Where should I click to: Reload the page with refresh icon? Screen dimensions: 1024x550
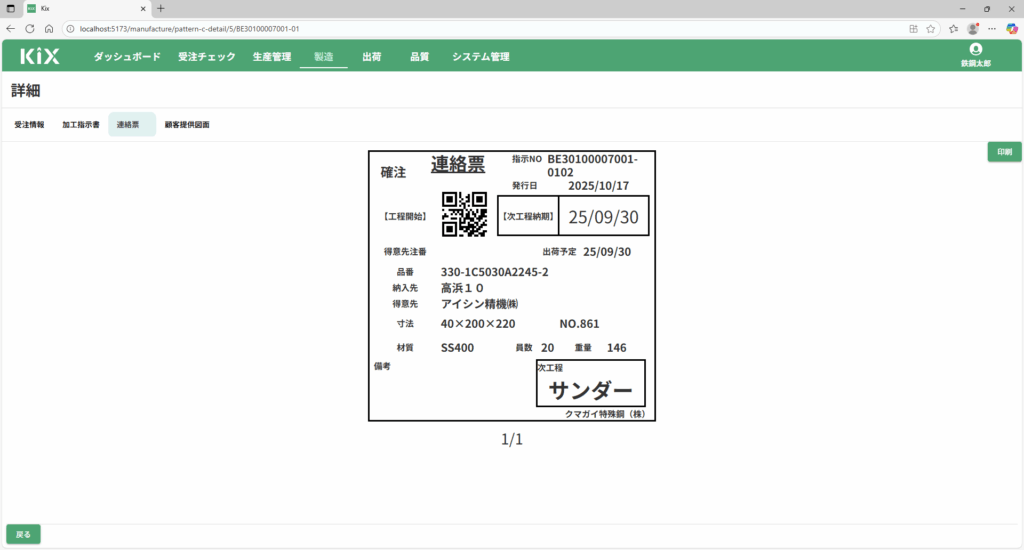coord(30,28)
